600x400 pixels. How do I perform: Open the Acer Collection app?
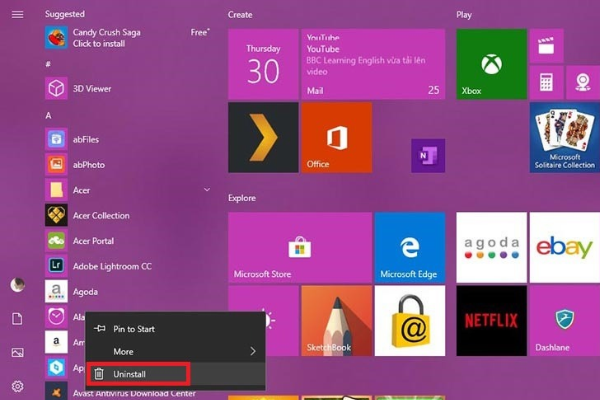[127, 216]
